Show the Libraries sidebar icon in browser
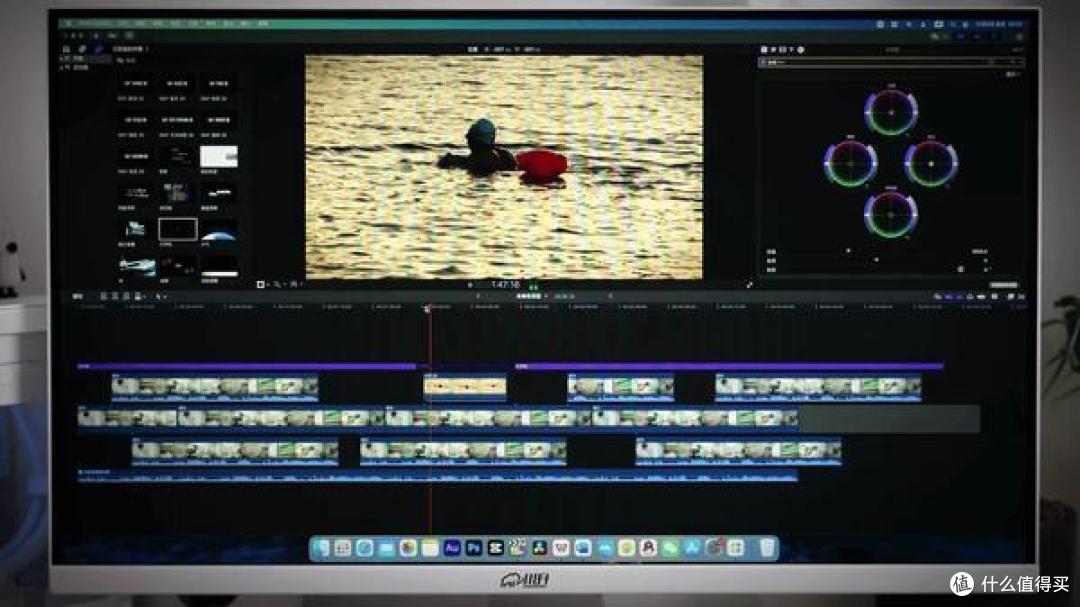The image size is (1080, 607). tap(66, 50)
